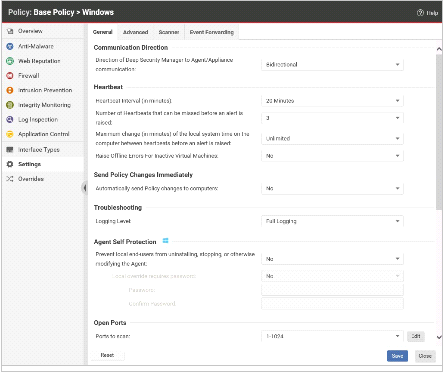Open the Anti-Malware section icon
The height and width of the screenshot is (372, 447).
[x=10, y=46]
